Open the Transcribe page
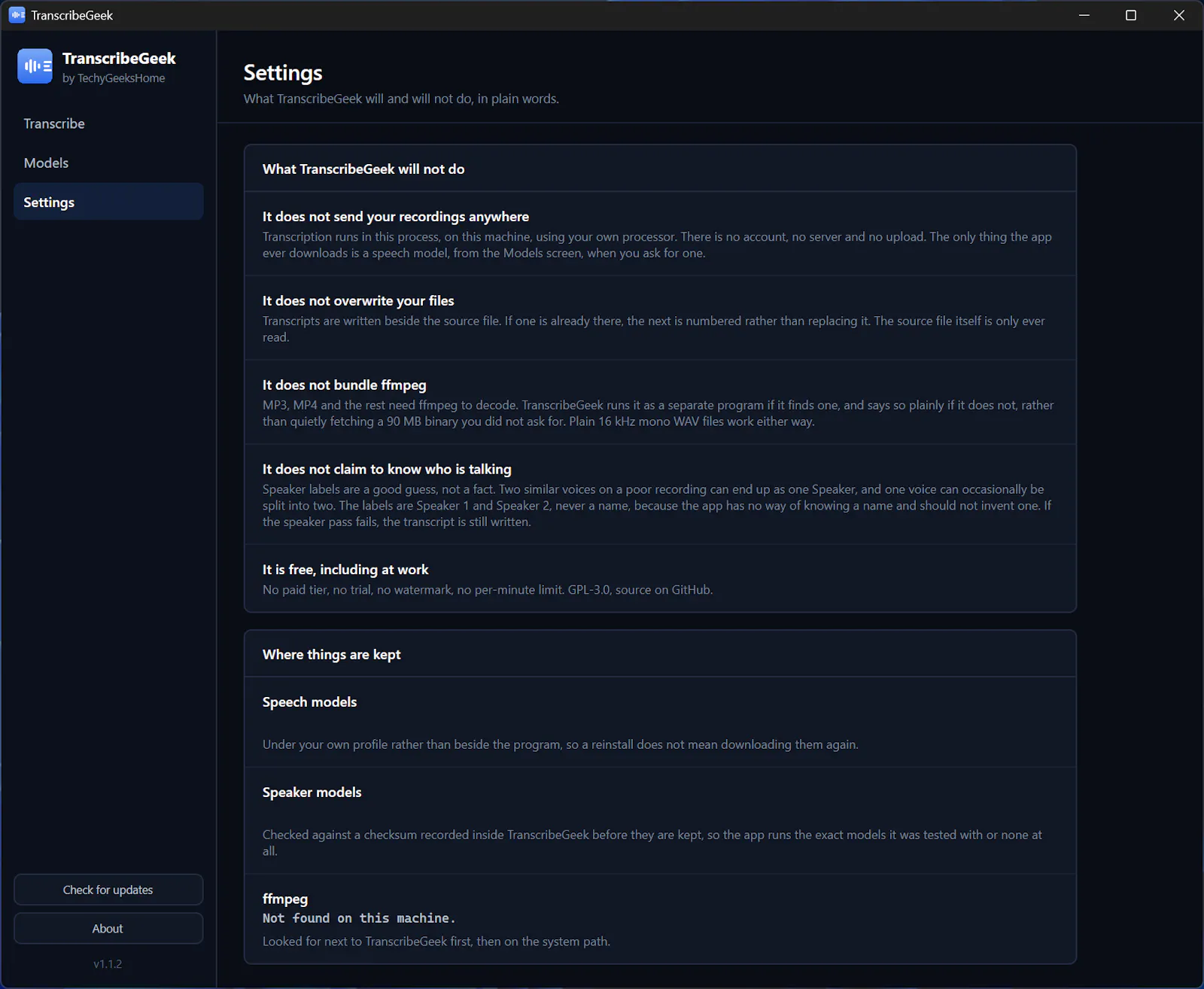 click(108, 123)
